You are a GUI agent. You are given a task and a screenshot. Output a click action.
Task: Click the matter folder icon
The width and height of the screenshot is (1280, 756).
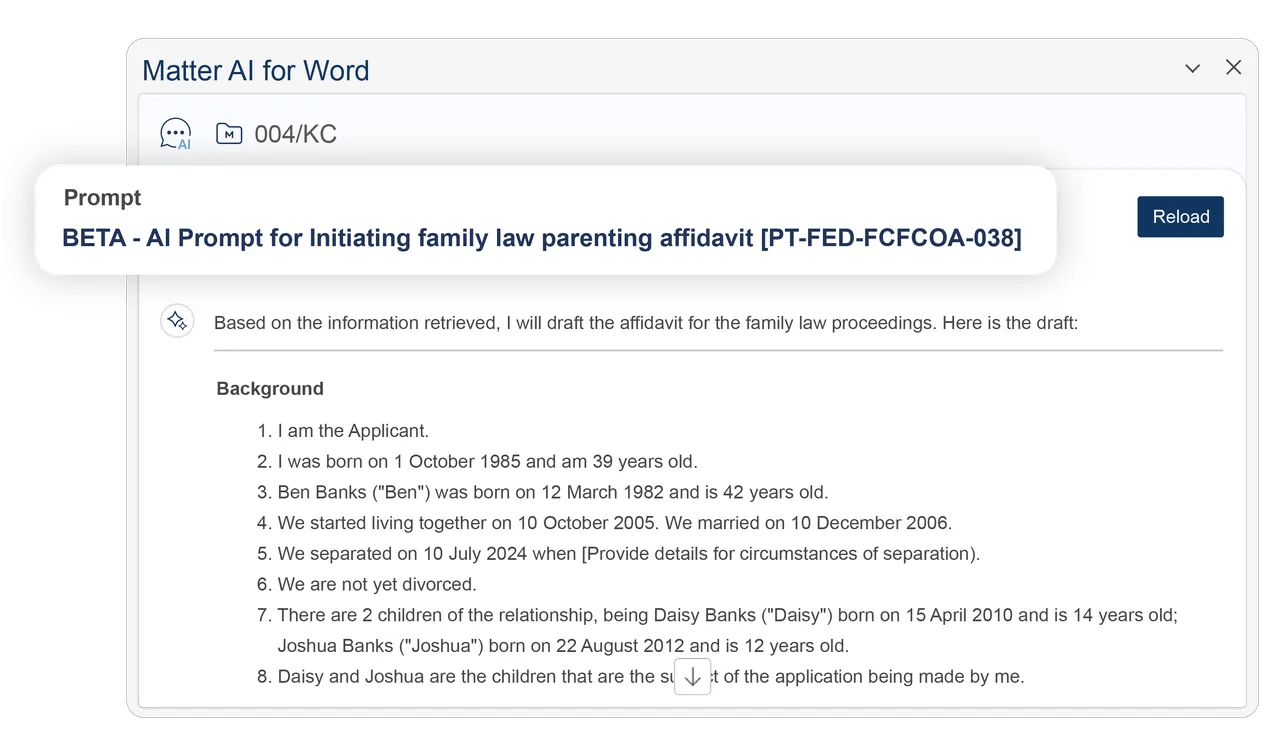click(229, 133)
